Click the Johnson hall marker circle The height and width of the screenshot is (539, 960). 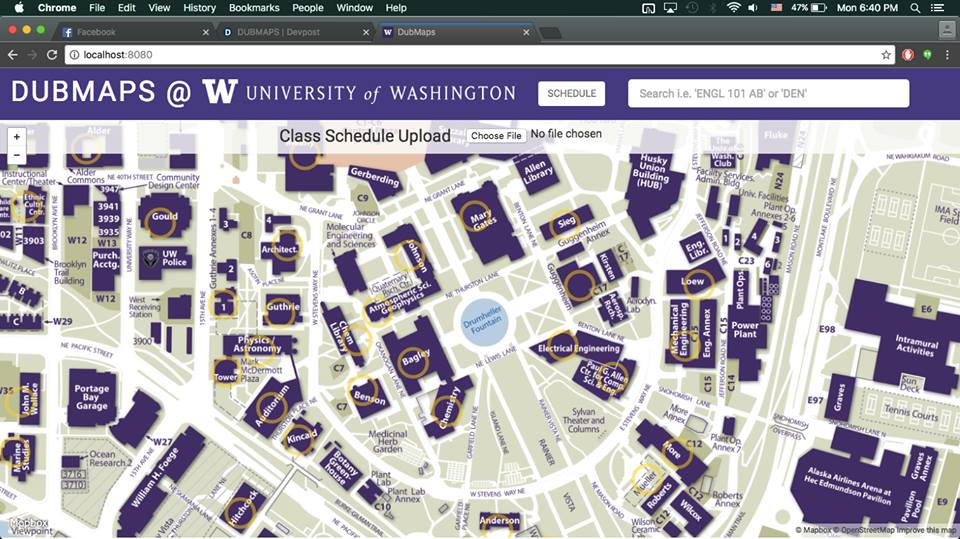click(409, 256)
